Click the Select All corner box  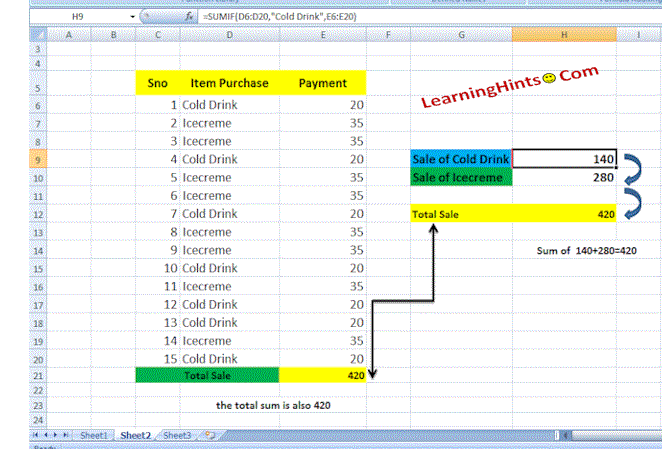(38, 35)
